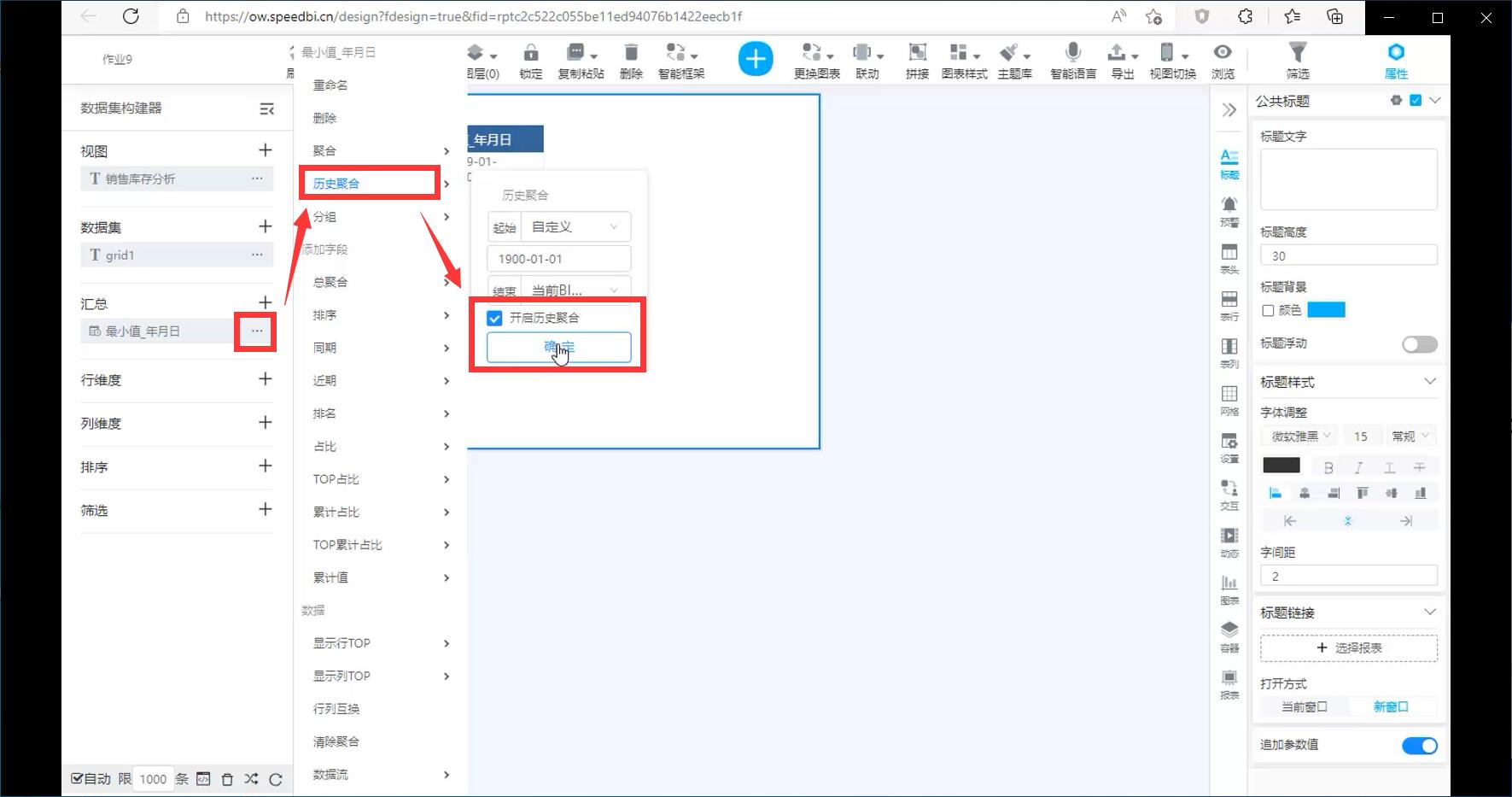
Task: Collapse the 公共标题 section chevron
Action: [x=1435, y=101]
